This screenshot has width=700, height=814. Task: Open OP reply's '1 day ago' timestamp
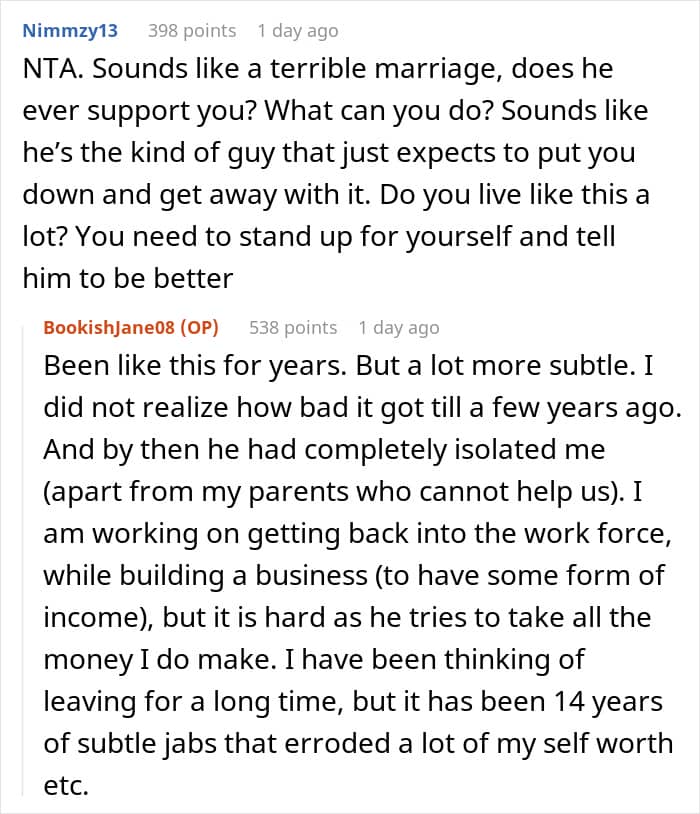click(x=399, y=328)
